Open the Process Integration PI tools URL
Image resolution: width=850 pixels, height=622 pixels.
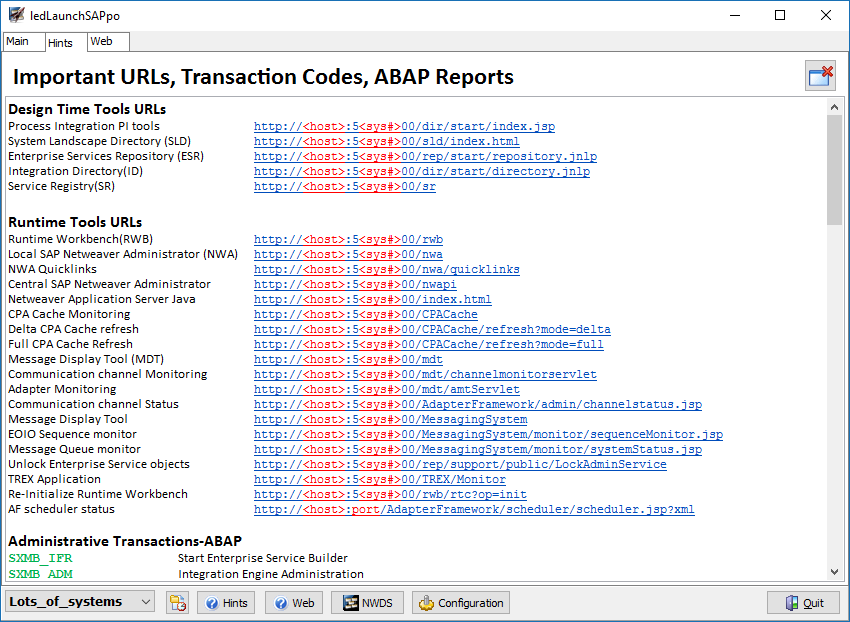click(404, 126)
